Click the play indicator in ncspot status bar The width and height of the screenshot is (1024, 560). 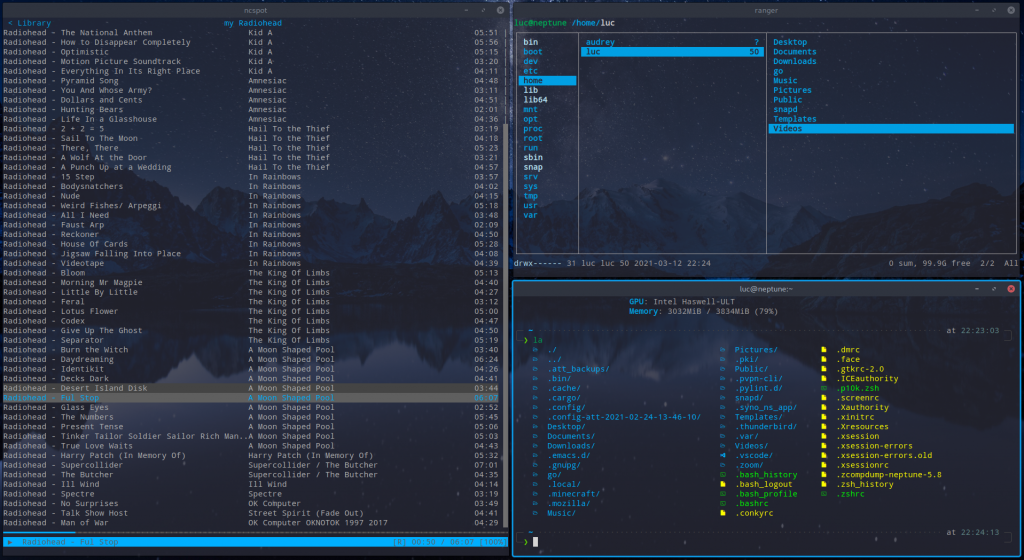10,542
